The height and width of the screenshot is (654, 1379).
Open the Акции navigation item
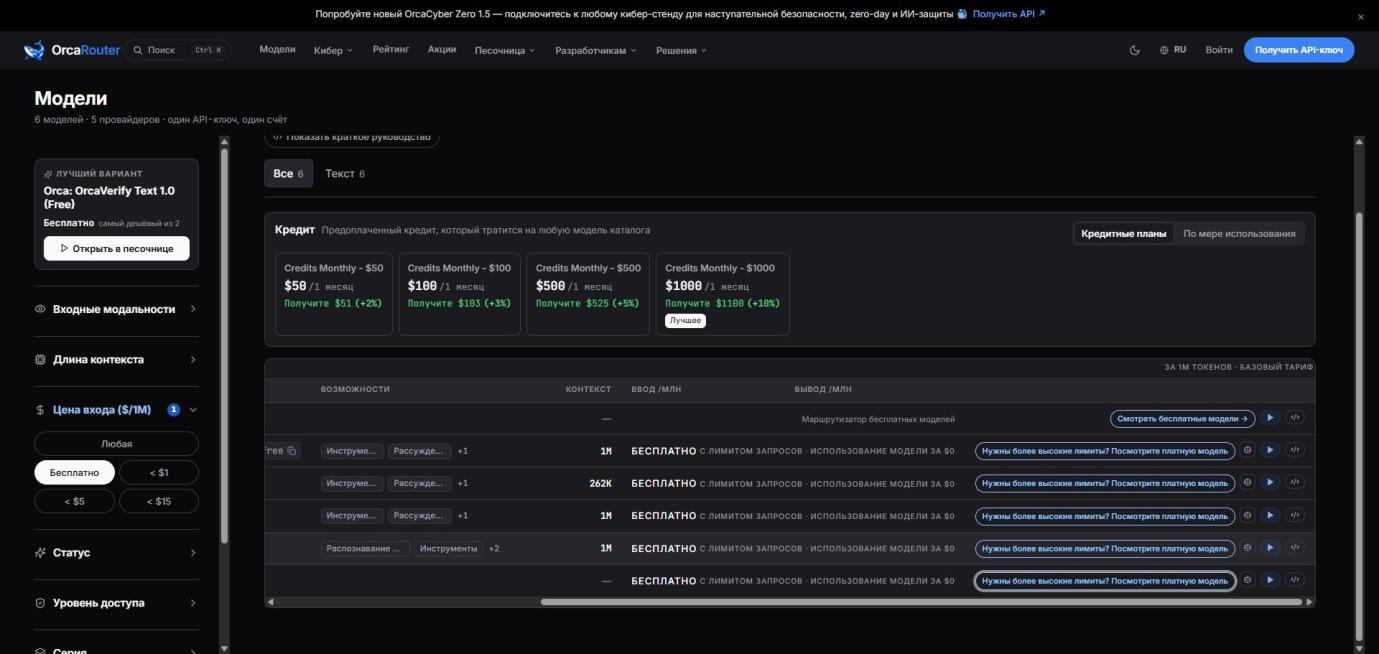coord(442,49)
